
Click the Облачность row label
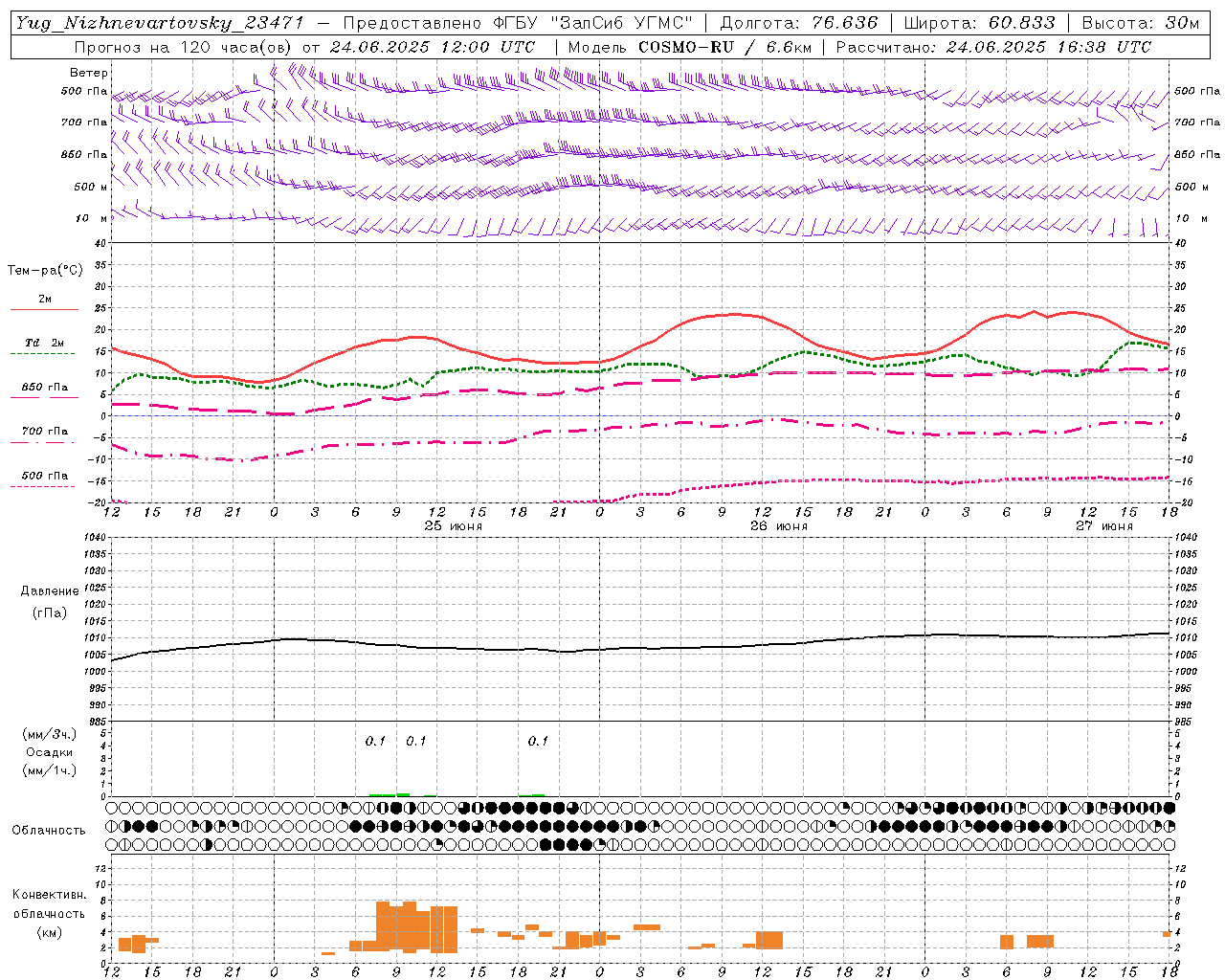click(49, 830)
